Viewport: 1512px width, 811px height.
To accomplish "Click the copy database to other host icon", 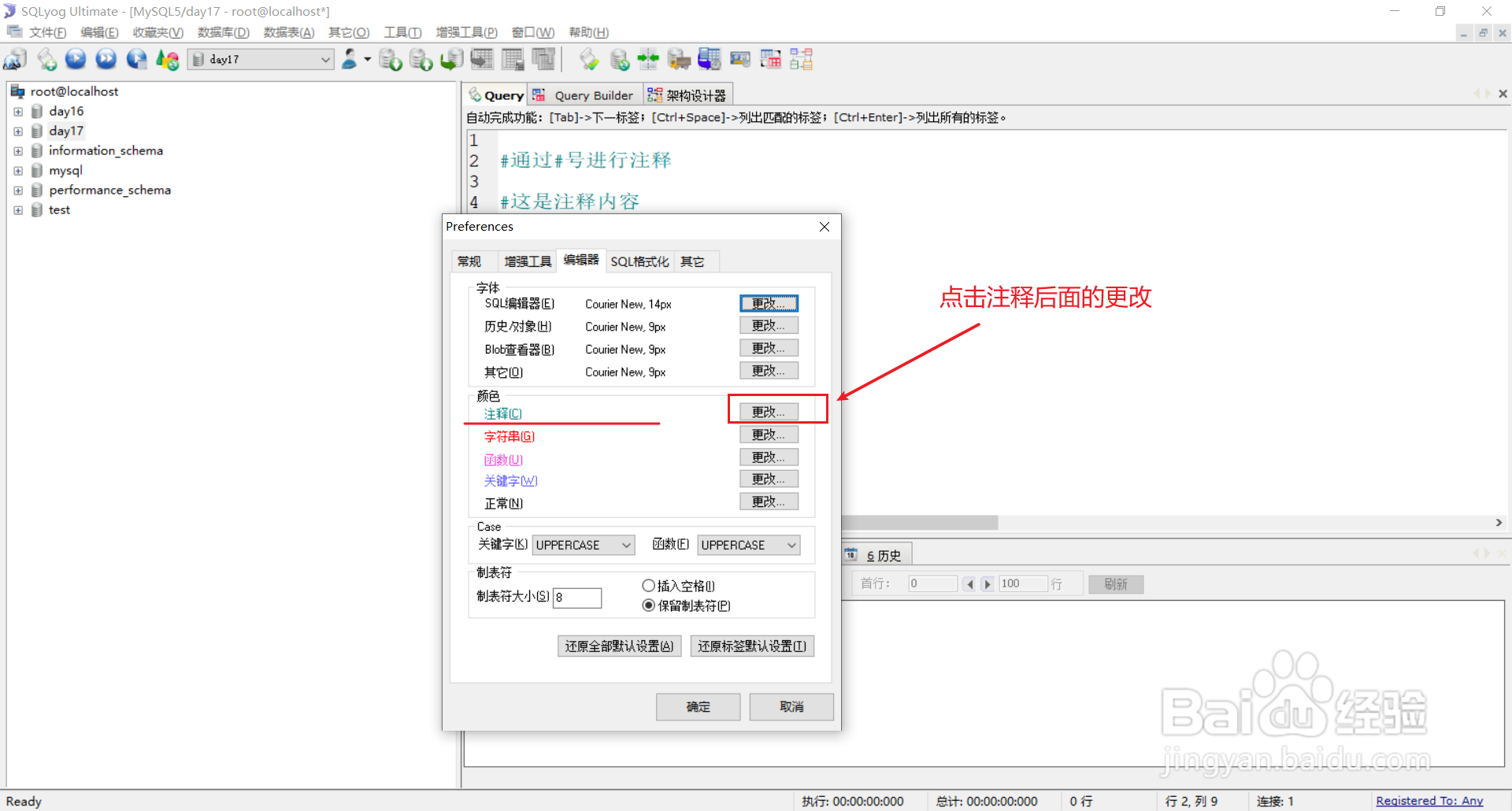I will (x=451, y=59).
